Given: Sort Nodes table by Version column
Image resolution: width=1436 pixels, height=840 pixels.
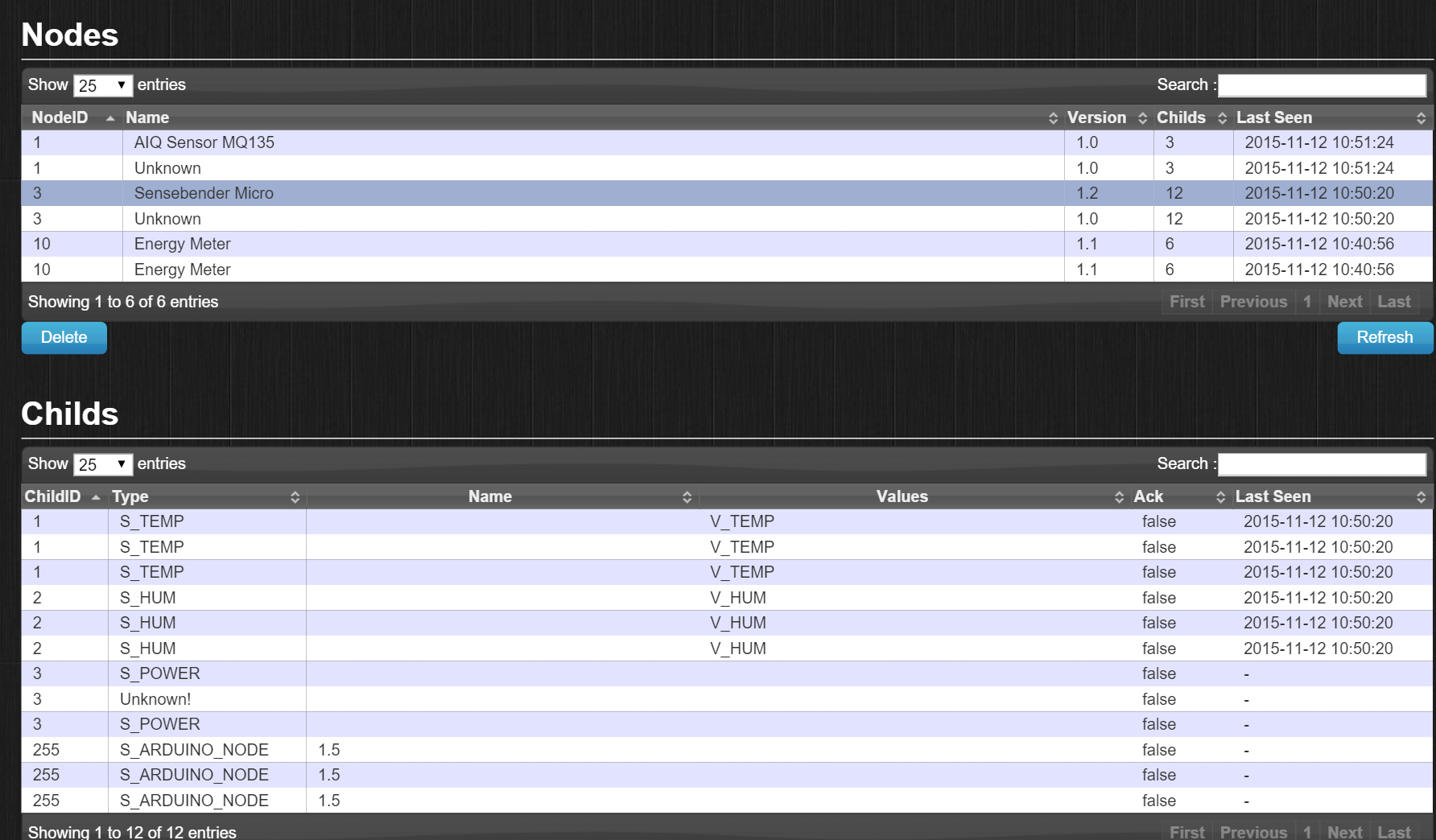Looking at the screenshot, I should [1108, 117].
